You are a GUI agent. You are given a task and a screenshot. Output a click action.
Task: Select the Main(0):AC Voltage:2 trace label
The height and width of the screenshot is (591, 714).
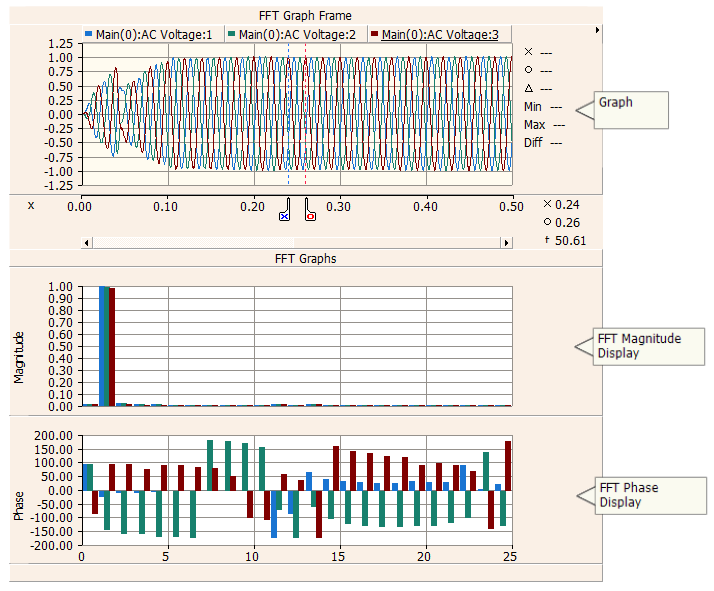(297, 35)
